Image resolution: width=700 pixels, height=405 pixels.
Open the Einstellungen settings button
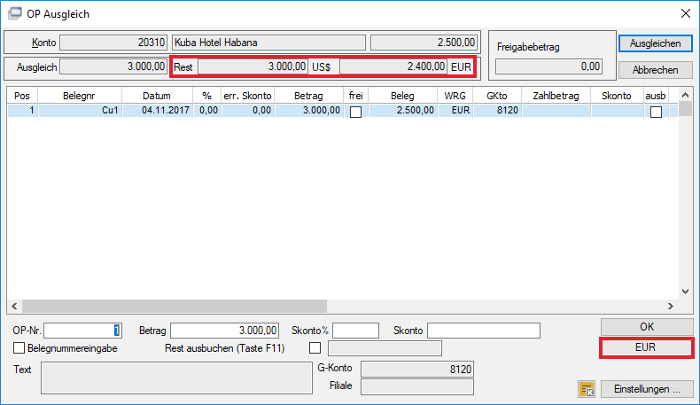click(x=647, y=389)
